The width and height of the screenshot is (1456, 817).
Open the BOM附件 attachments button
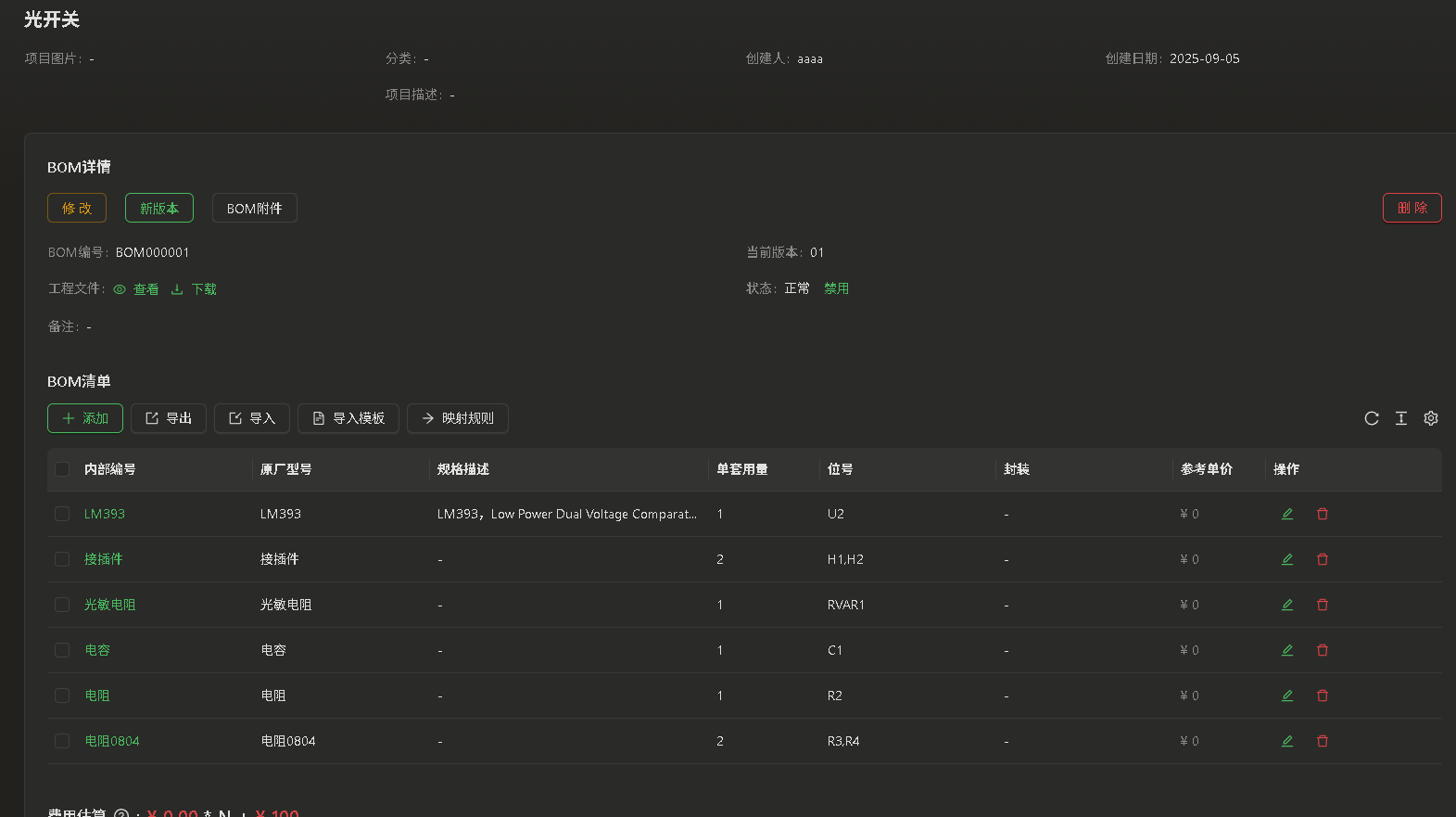[255, 208]
